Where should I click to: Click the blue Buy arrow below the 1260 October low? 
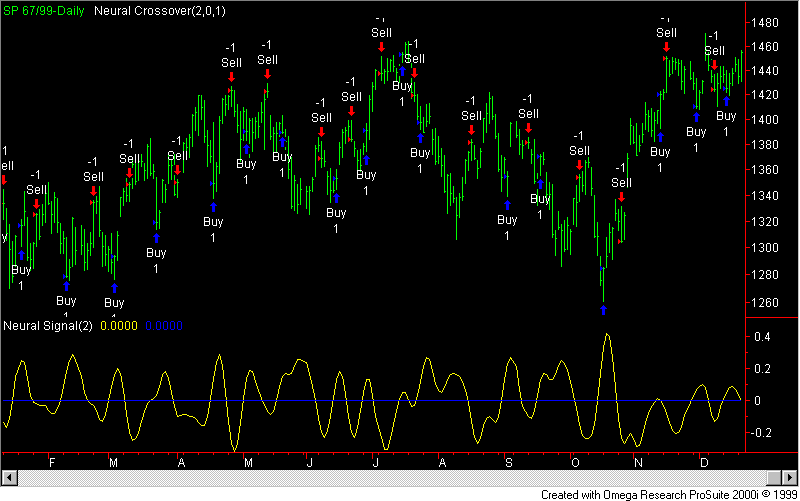click(x=603, y=310)
